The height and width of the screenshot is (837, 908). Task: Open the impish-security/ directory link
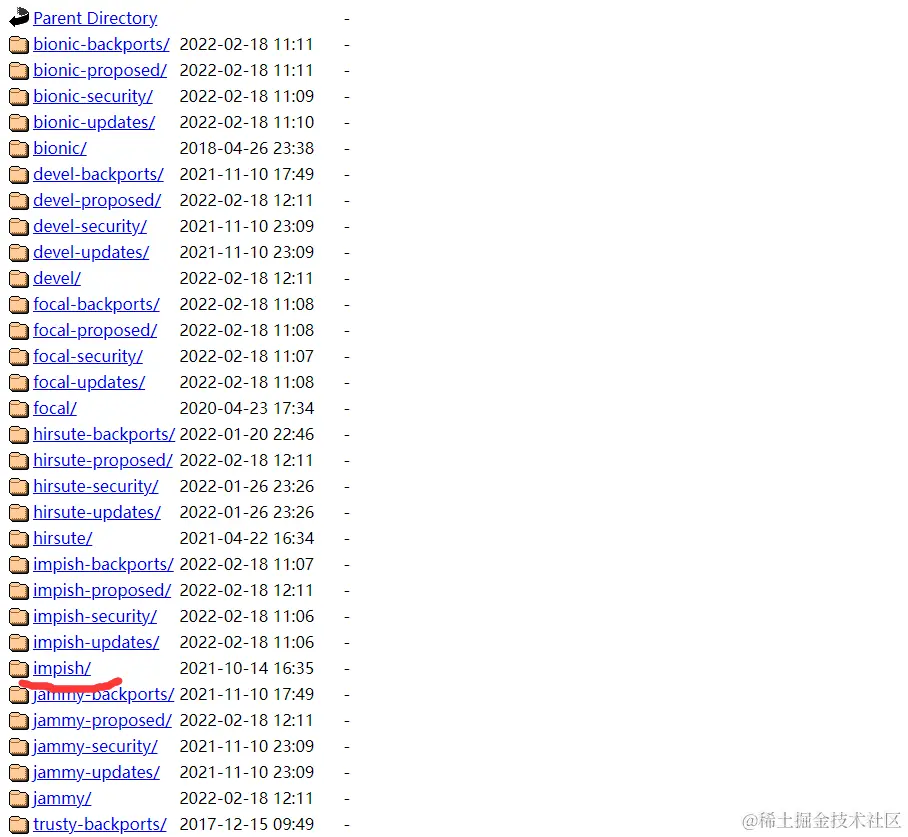click(x=95, y=617)
